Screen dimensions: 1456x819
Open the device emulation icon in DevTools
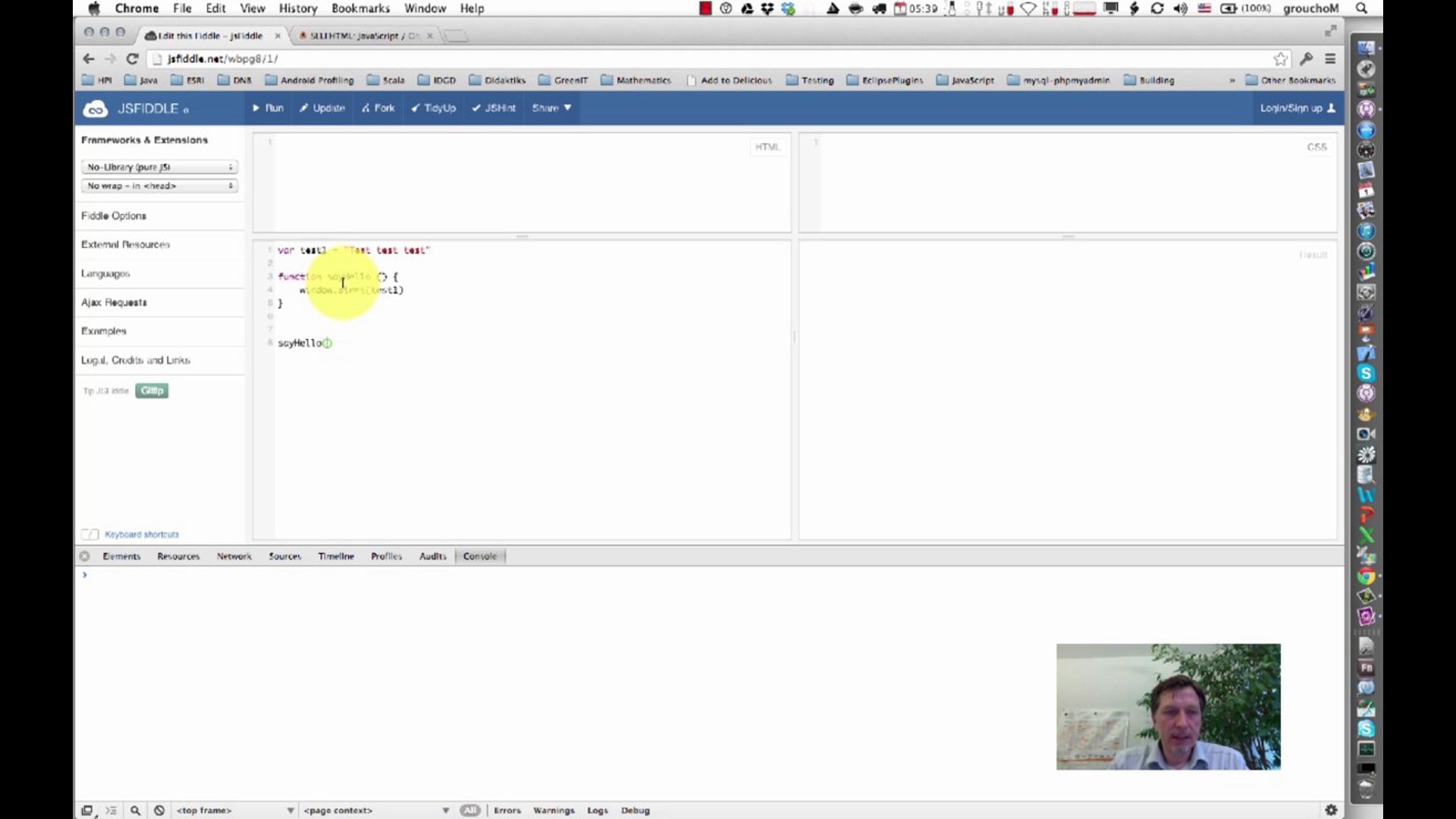86,810
